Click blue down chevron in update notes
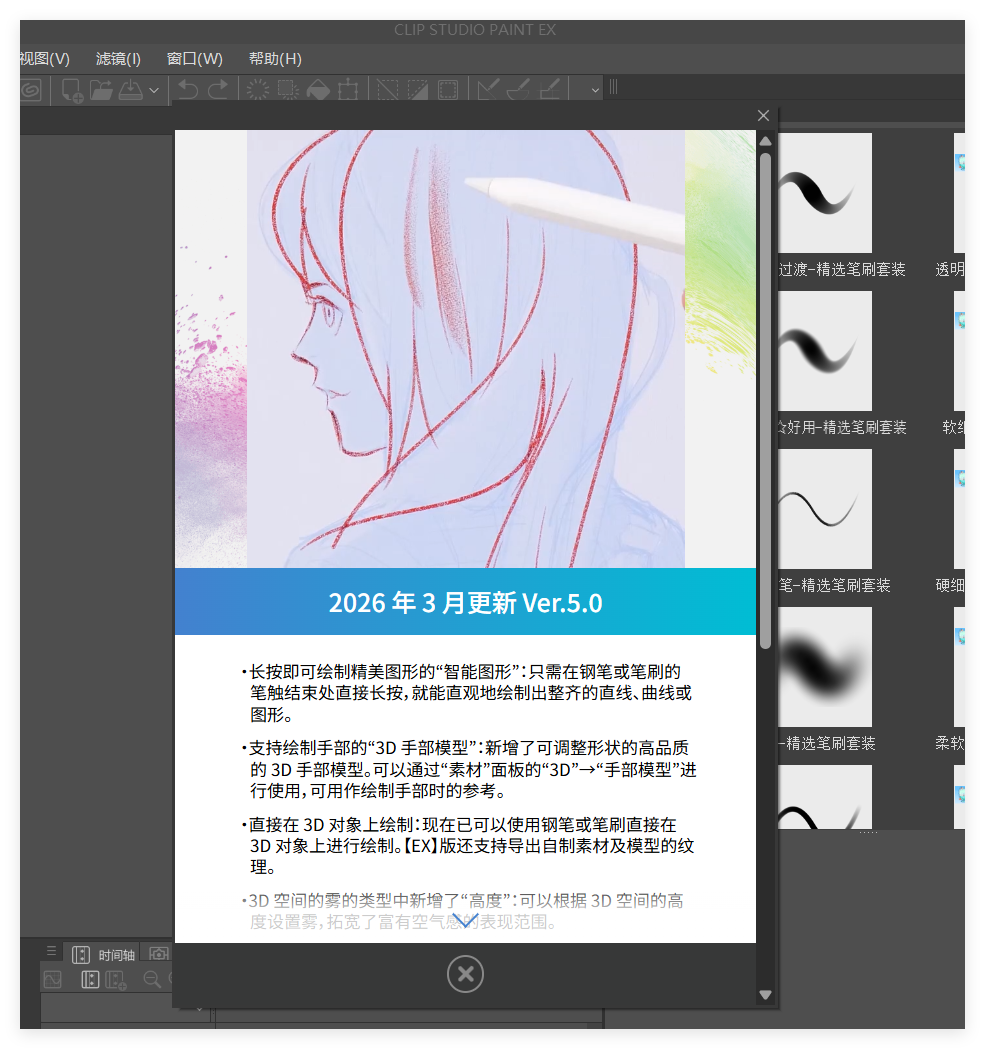 [x=465, y=920]
